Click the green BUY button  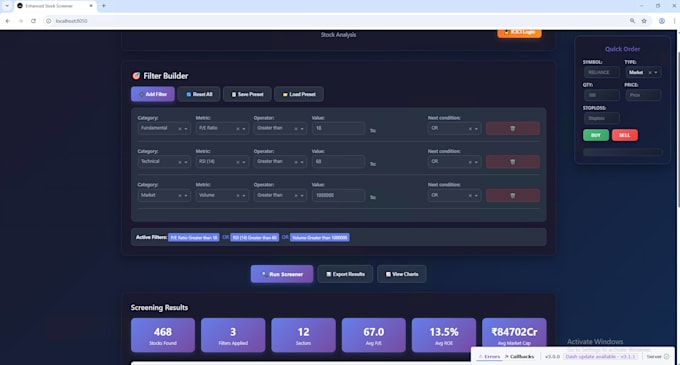point(596,135)
